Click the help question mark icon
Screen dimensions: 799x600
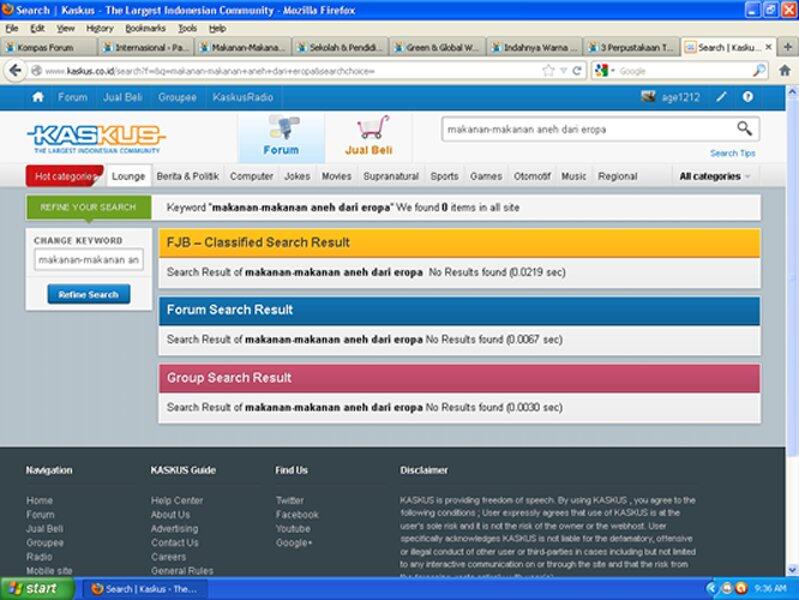pyautogui.click(x=748, y=97)
